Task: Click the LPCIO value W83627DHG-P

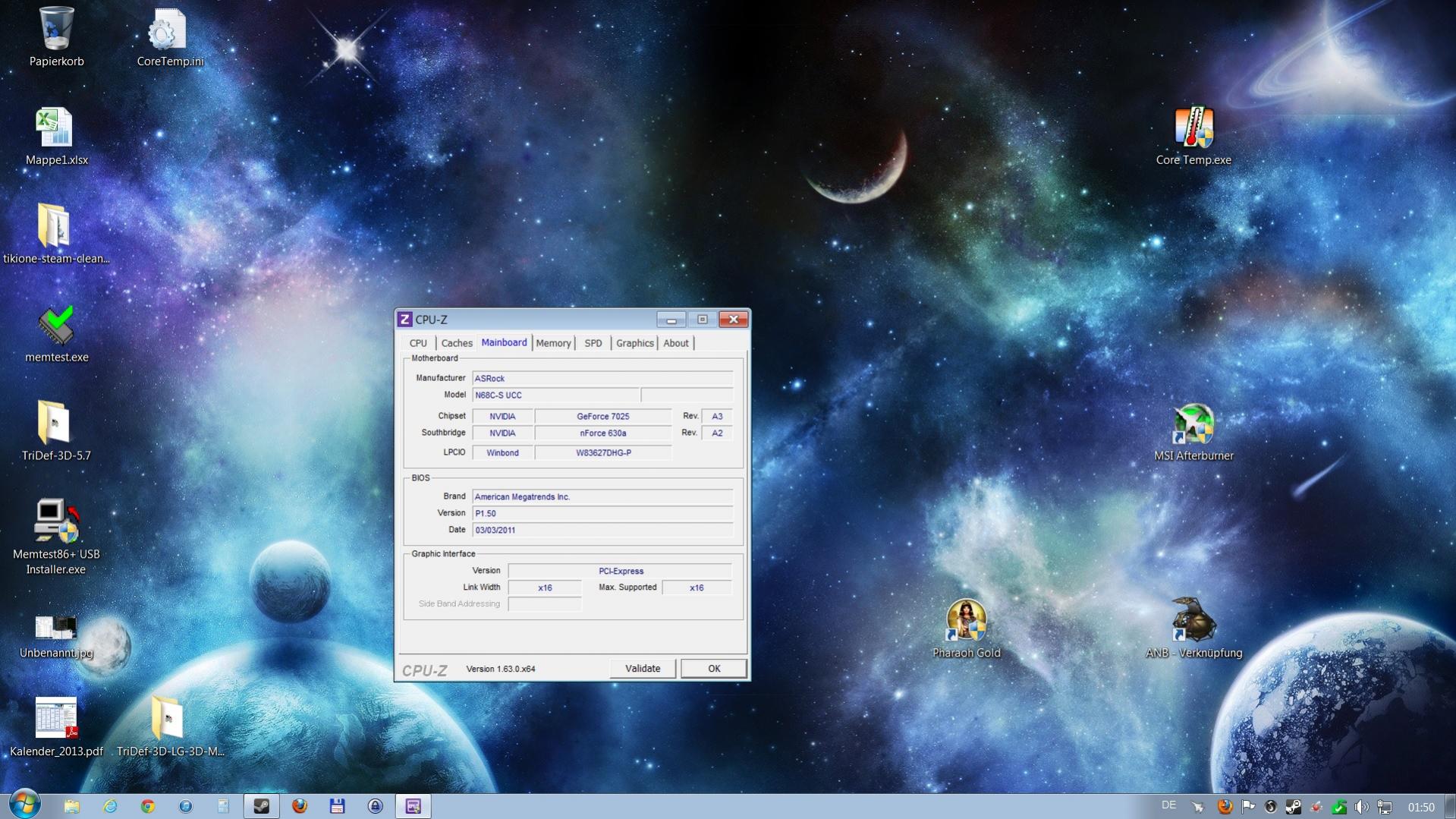Action: pyautogui.click(x=603, y=452)
